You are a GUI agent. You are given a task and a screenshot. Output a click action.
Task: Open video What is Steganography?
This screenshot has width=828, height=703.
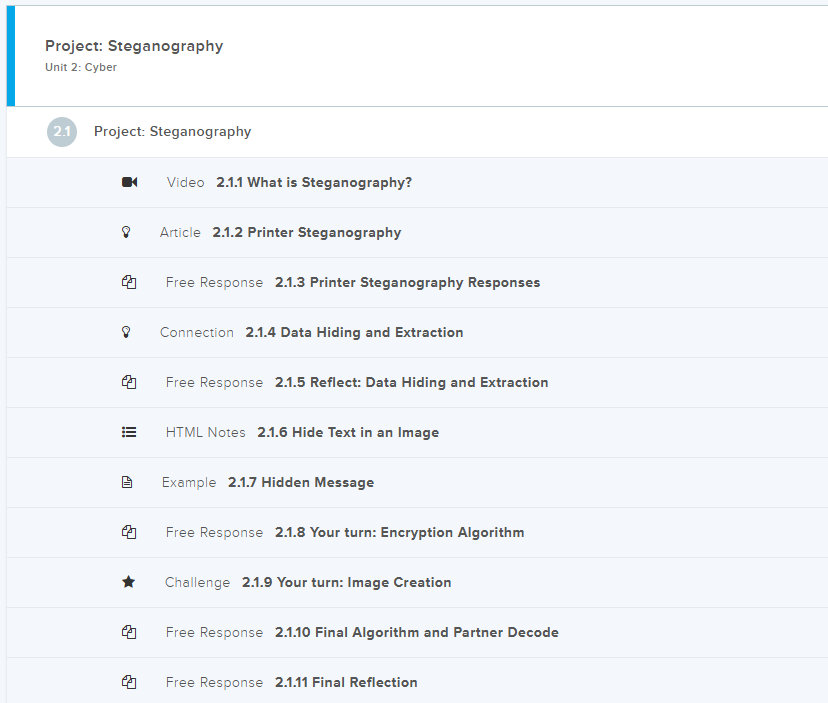[314, 183]
